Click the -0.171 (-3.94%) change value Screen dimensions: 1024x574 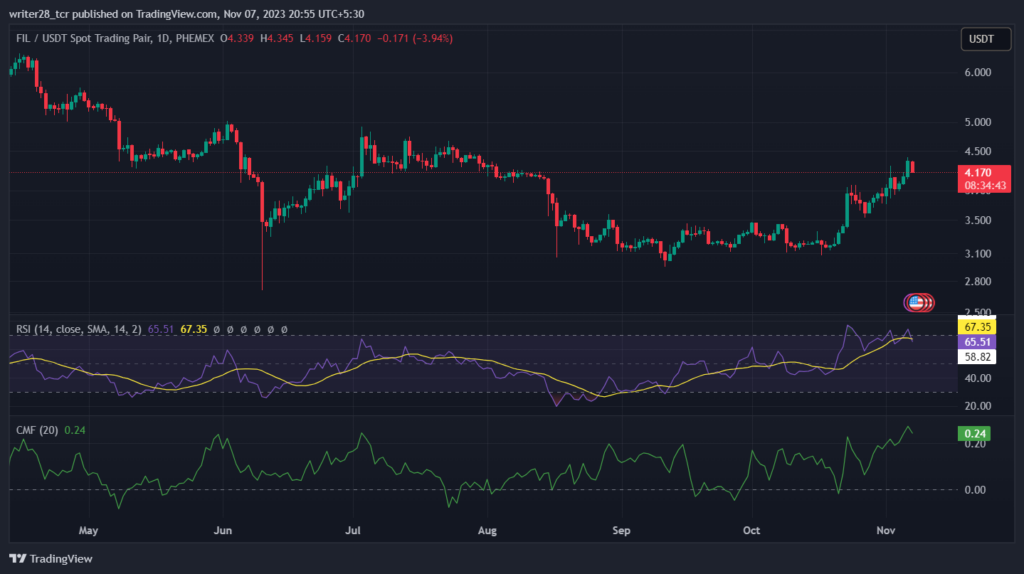[x=415, y=39]
